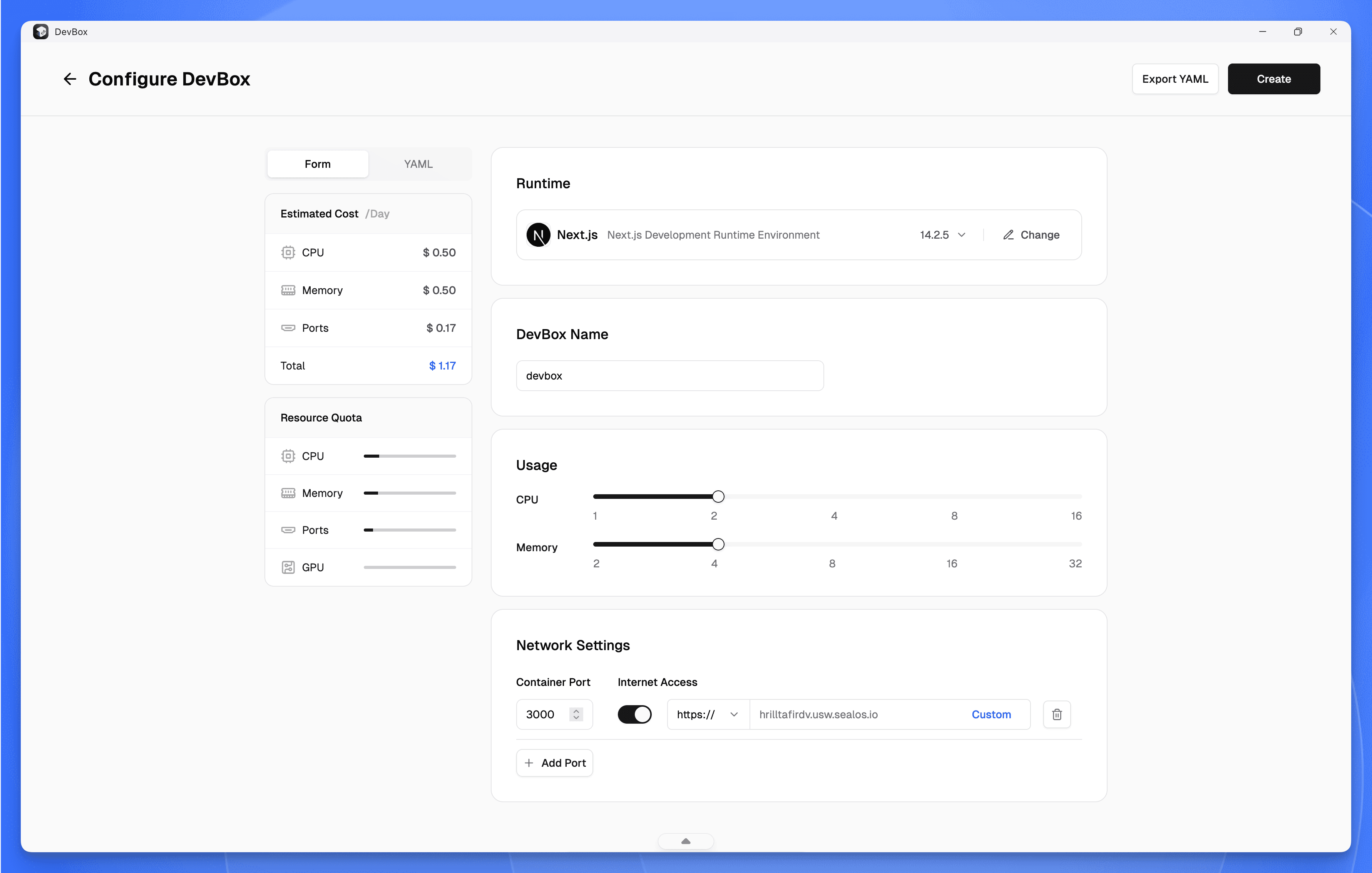The image size is (1372, 873).
Task: Open the Next.js version 14.2.5 dropdown
Action: pos(942,235)
